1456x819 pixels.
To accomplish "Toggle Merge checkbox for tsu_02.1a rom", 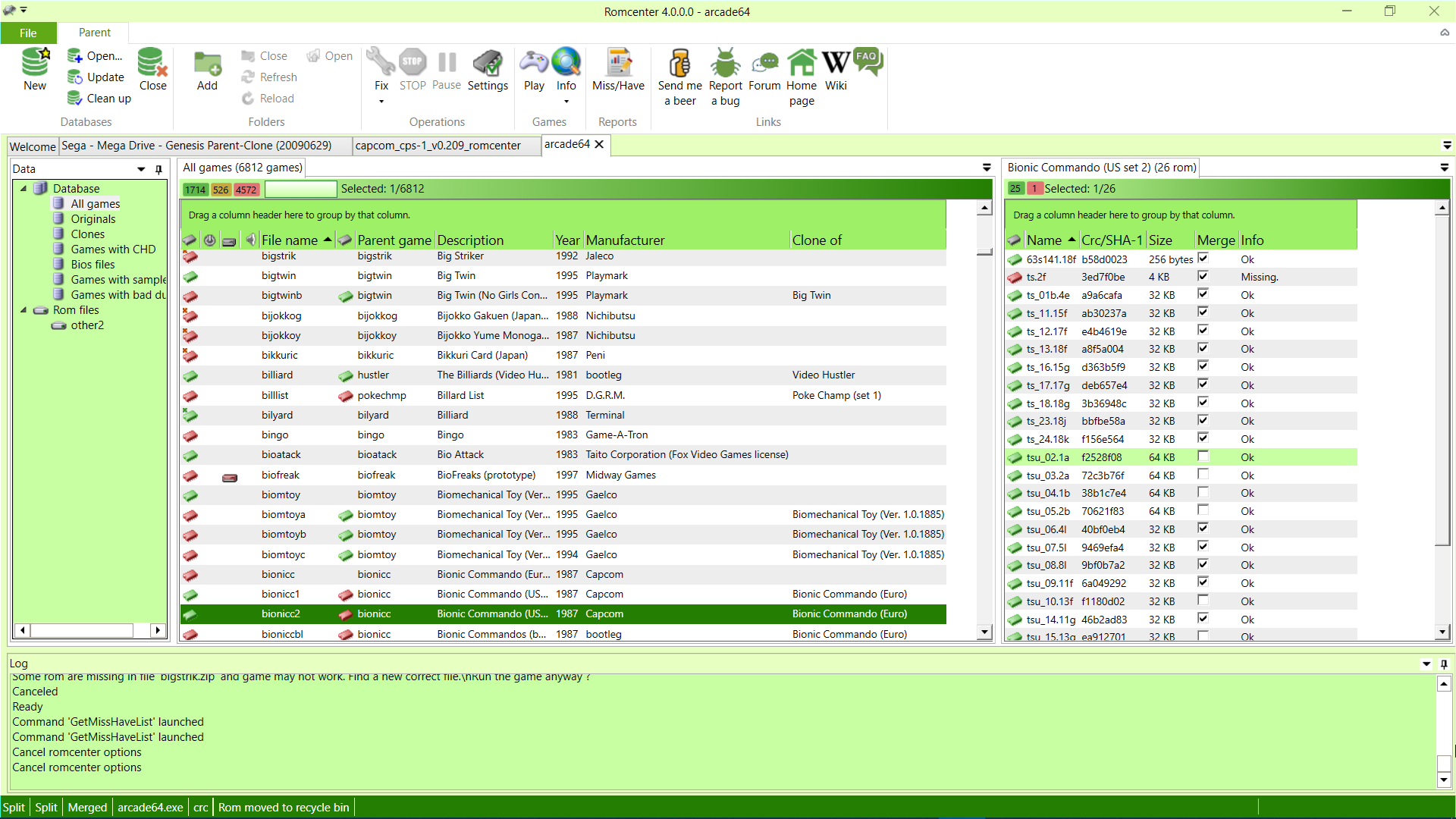I will pos(1203,457).
